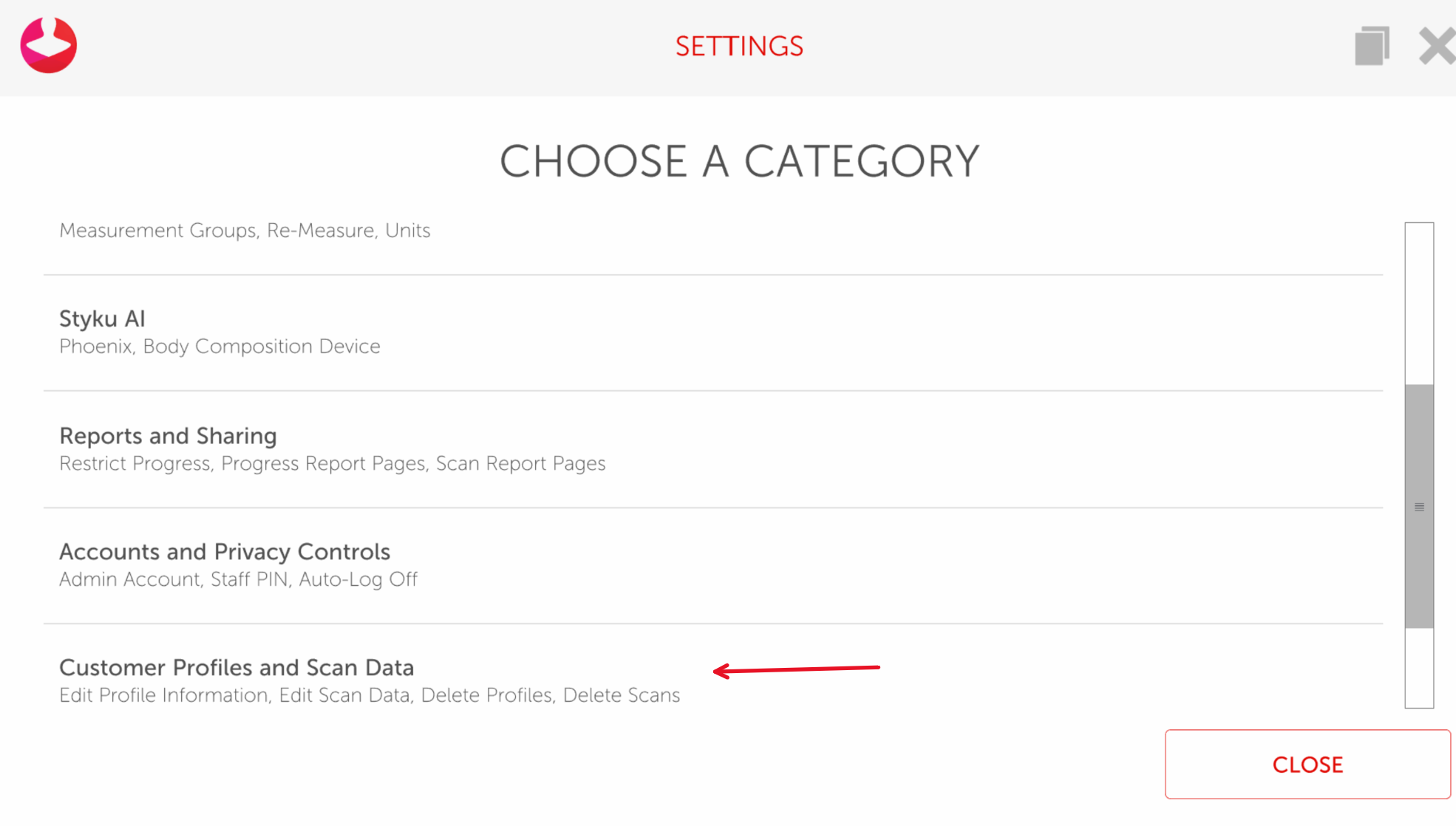Click the grip handle on the scrollbar
The height and width of the screenshot is (826, 1456).
1419,507
